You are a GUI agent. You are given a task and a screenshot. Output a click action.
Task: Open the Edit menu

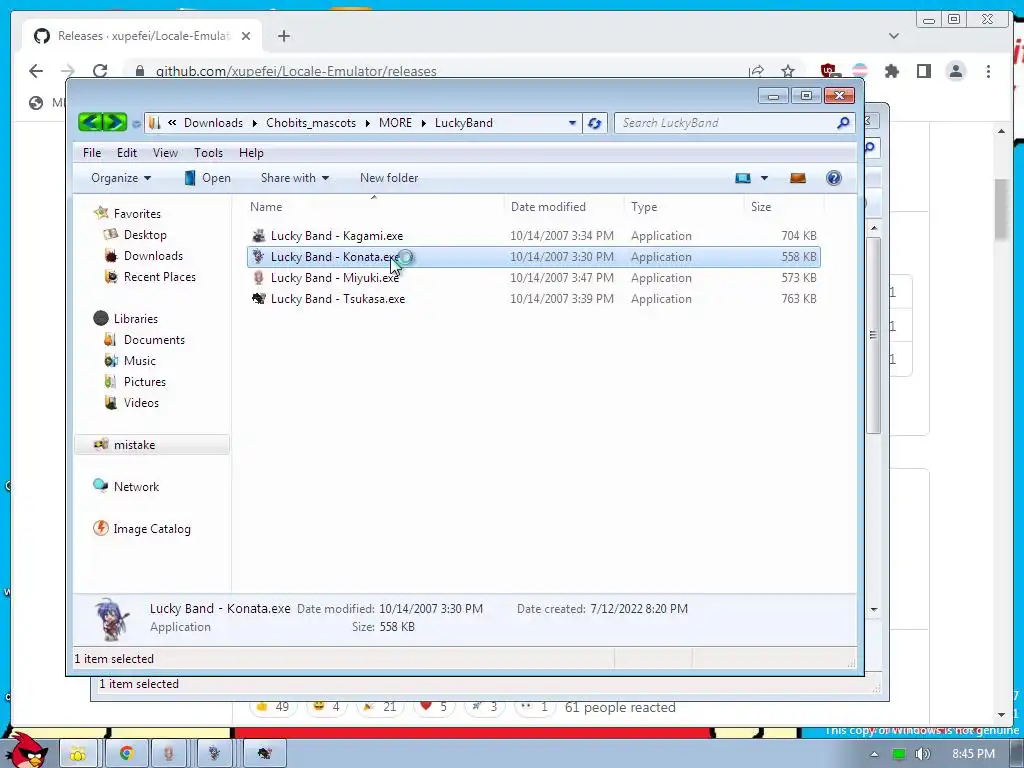coord(127,152)
